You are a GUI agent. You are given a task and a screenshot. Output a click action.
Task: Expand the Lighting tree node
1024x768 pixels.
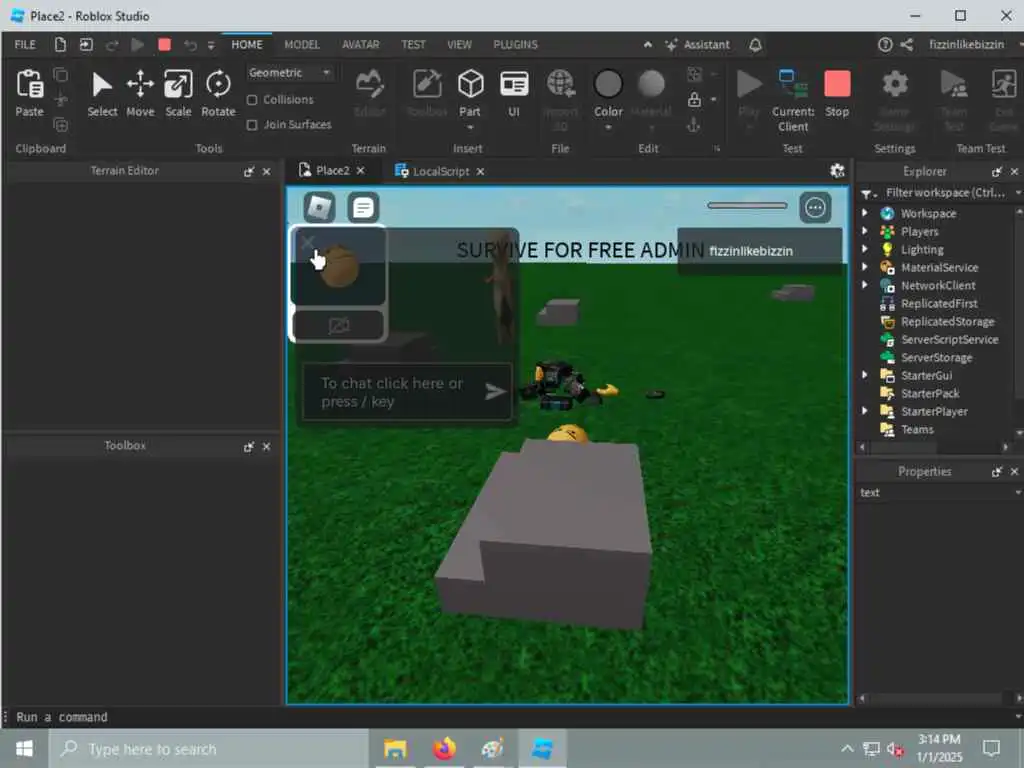[x=865, y=249]
